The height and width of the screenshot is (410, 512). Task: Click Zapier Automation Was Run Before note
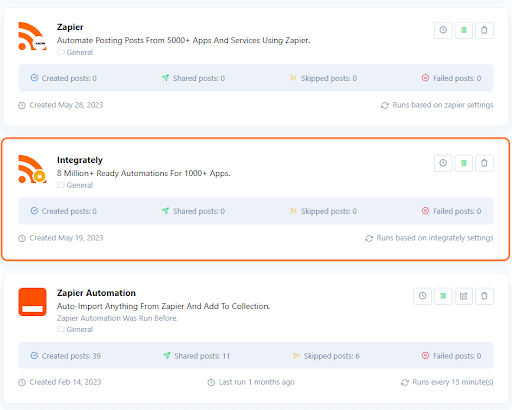pyautogui.click(x=117, y=318)
